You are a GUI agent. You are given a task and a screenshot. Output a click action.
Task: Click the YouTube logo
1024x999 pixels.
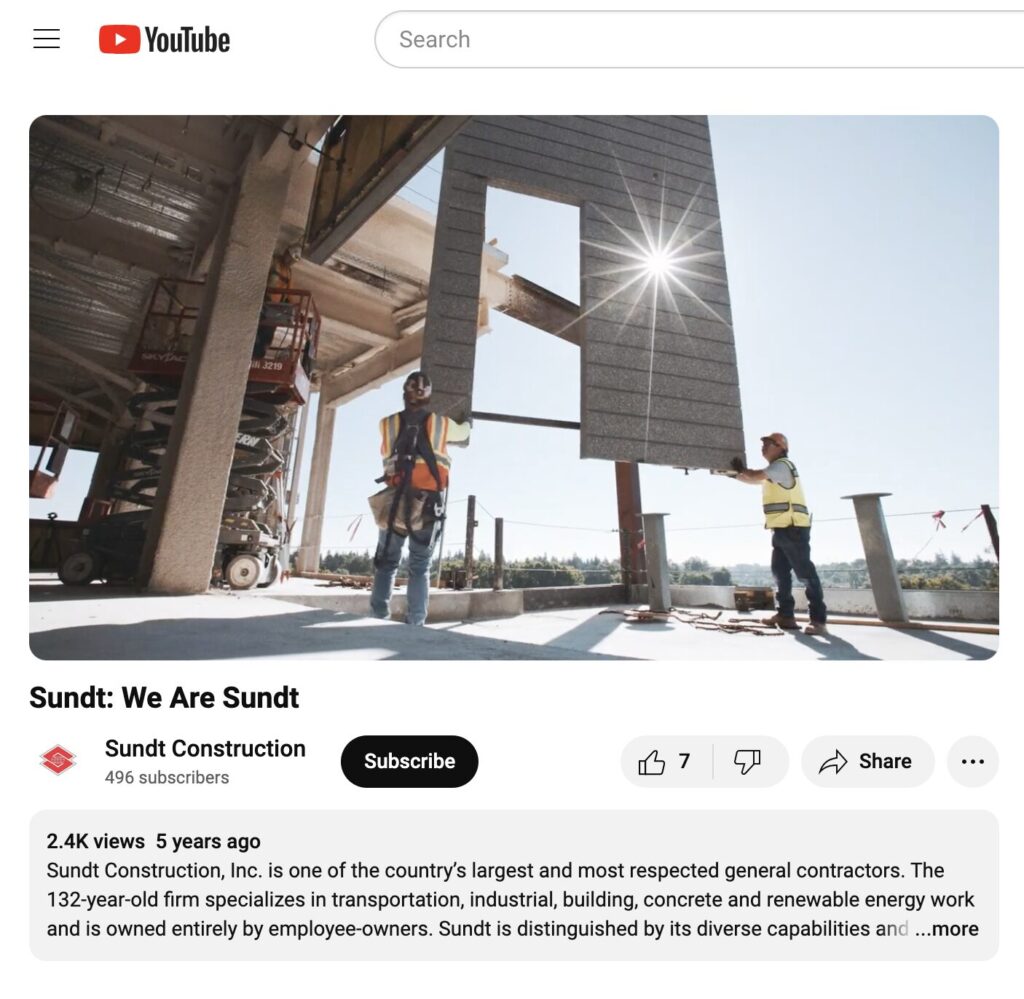tap(164, 39)
